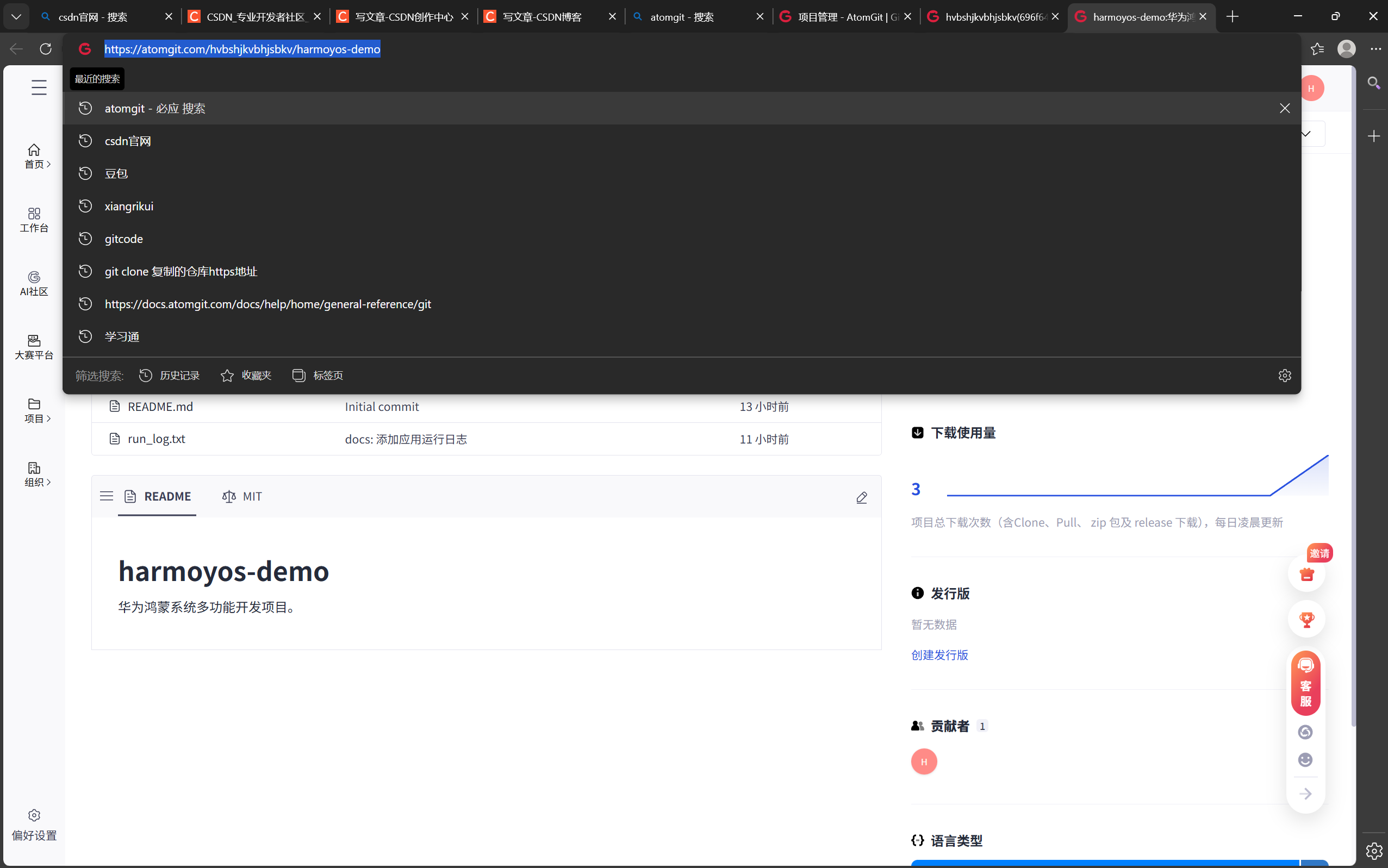This screenshot has height=868, width=1388.
Task: Open a new browser tab
Action: click(1233, 17)
